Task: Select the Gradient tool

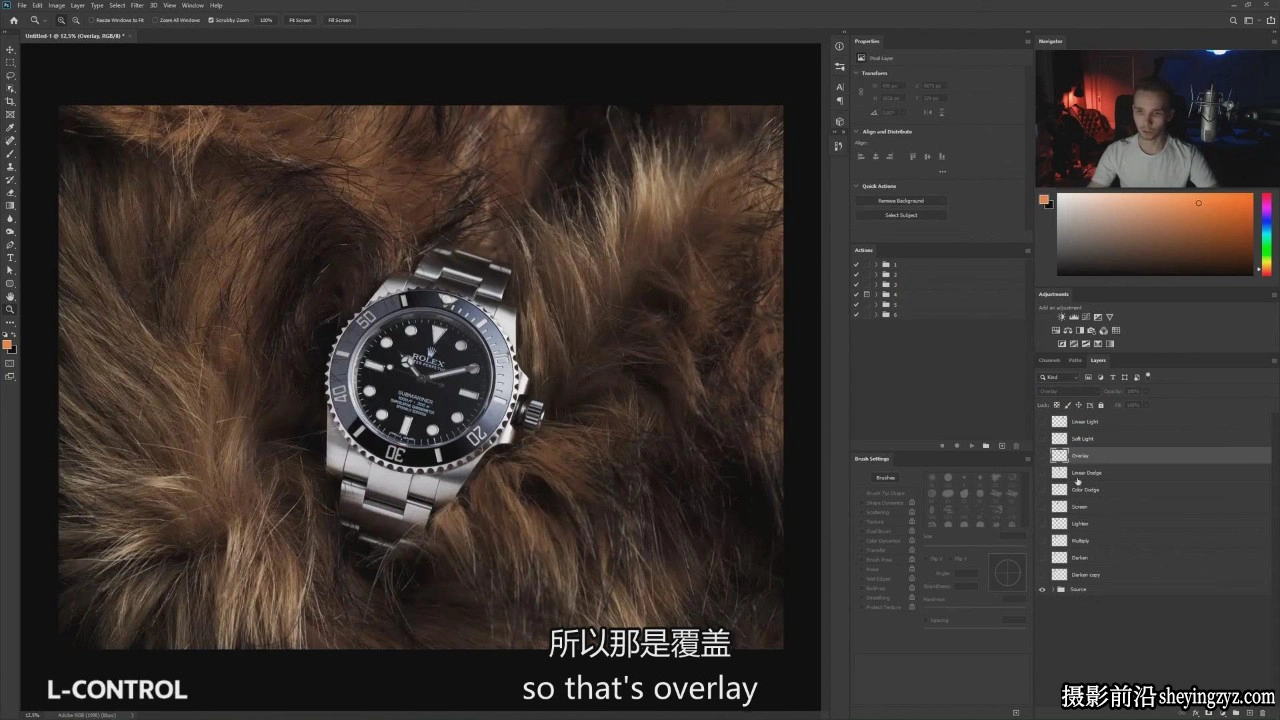Action: click(x=10, y=205)
